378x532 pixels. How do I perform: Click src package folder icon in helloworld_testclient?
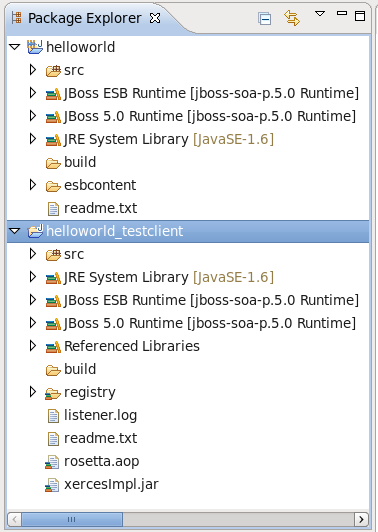(x=54, y=254)
